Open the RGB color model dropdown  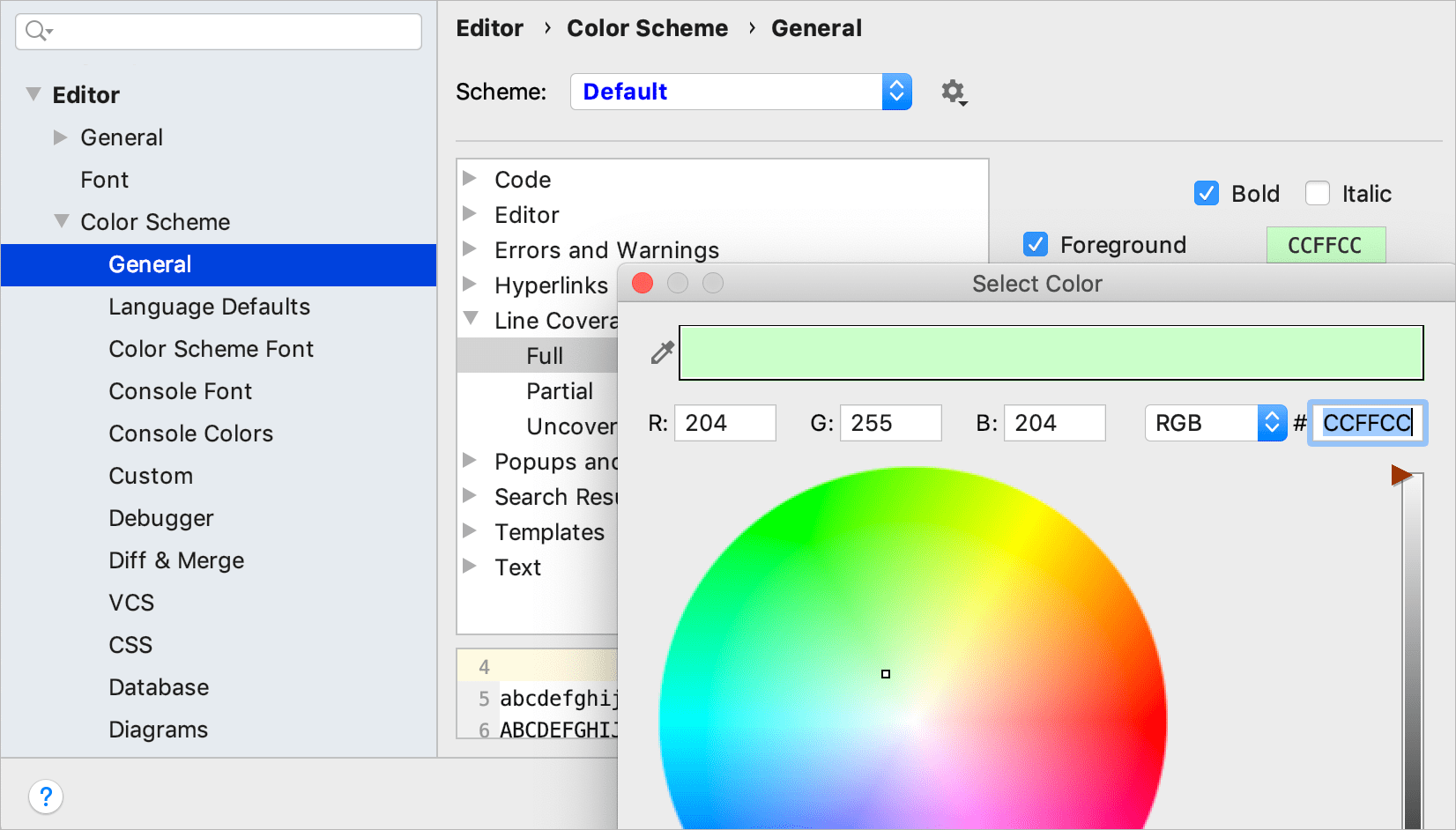point(1215,423)
